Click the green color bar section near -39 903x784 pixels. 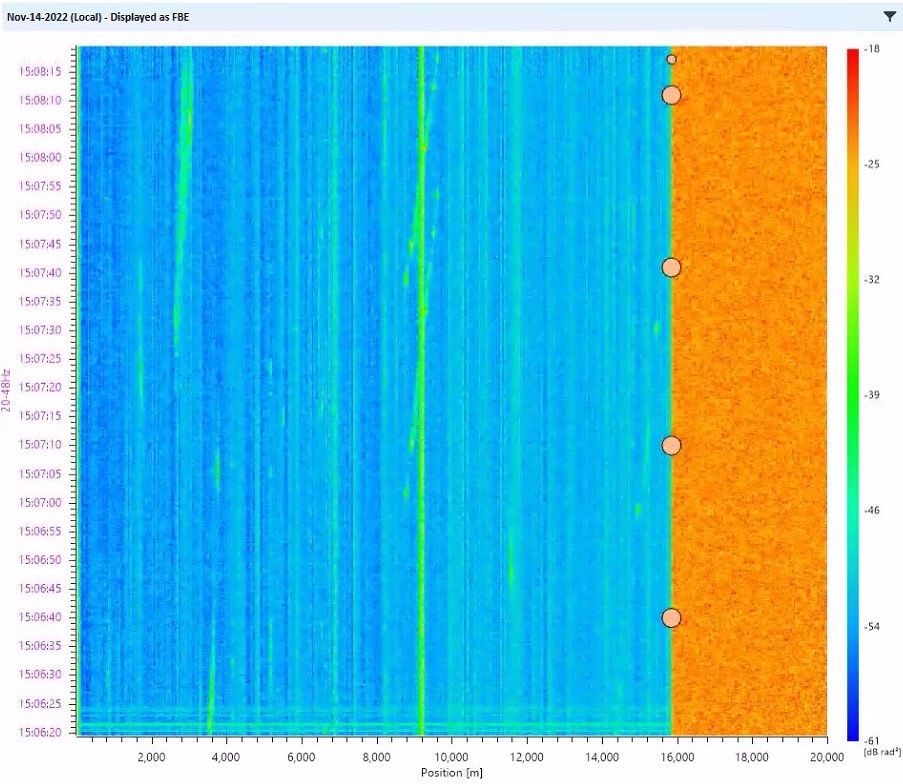pyautogui.click(x=853, y=396)
